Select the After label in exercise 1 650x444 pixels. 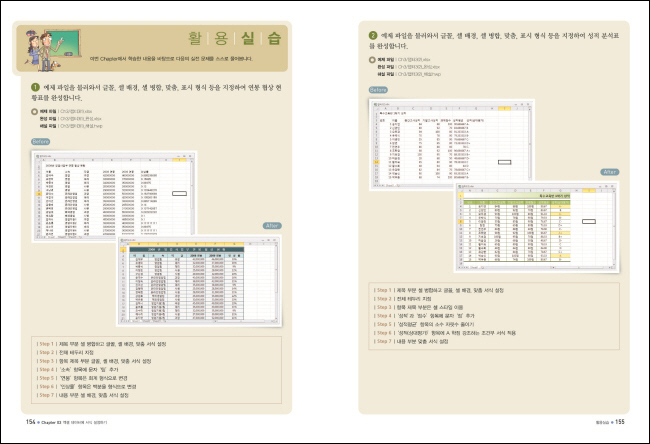[269, 226]
